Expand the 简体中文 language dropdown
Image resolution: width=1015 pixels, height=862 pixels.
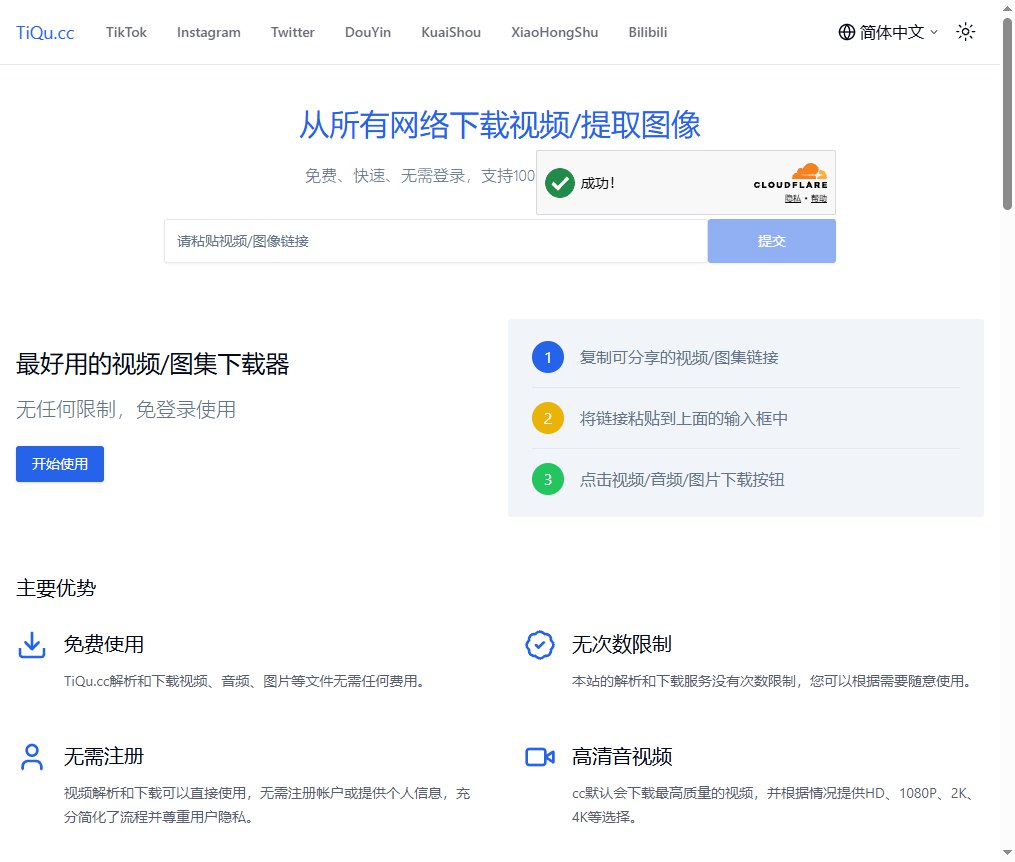click(x=888, y=32)
